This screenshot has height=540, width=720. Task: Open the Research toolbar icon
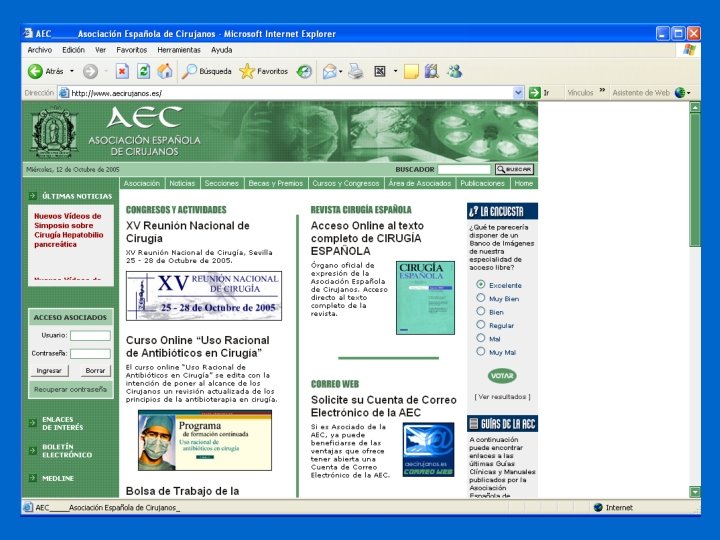[x=432, y=71]
